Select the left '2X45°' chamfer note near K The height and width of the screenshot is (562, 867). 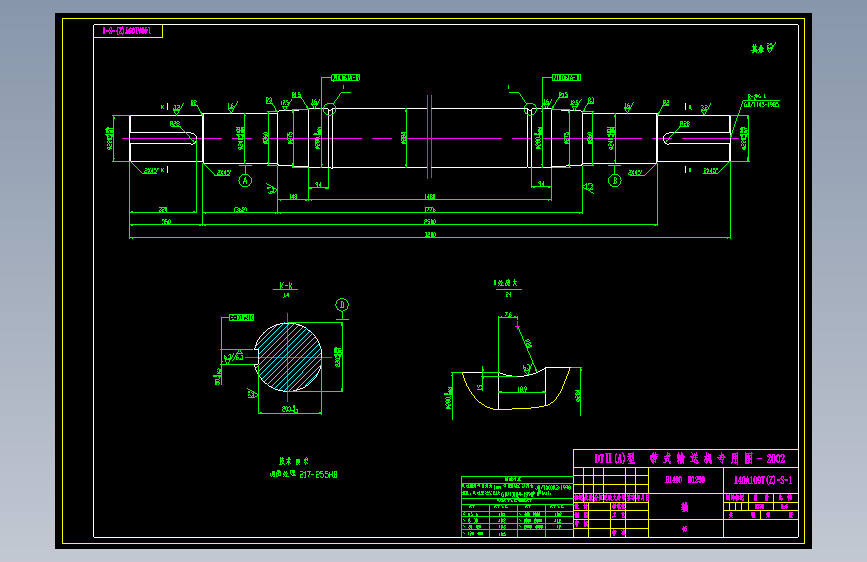[x=151, y=171]
